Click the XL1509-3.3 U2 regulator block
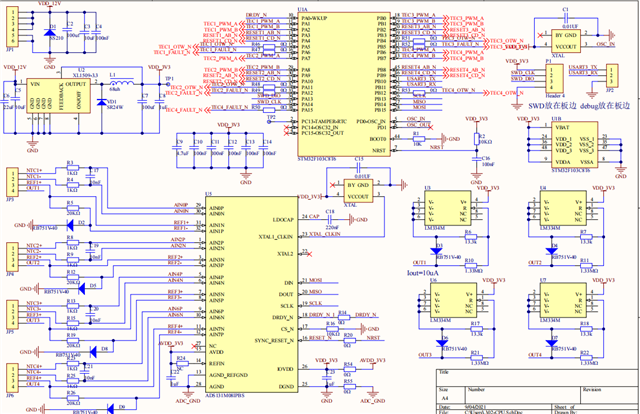The height and width of the screenshot is (414, 640). click(59, 96)
